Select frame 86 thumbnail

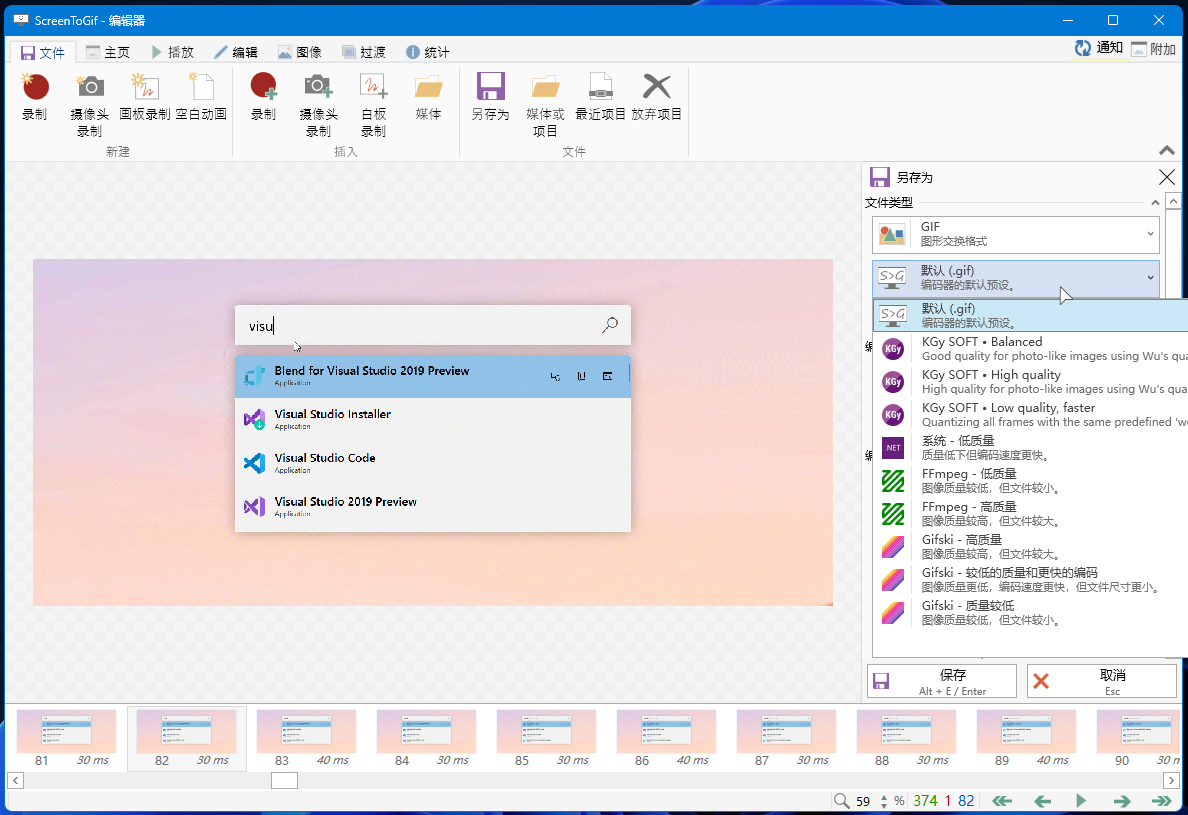(667, 738)
